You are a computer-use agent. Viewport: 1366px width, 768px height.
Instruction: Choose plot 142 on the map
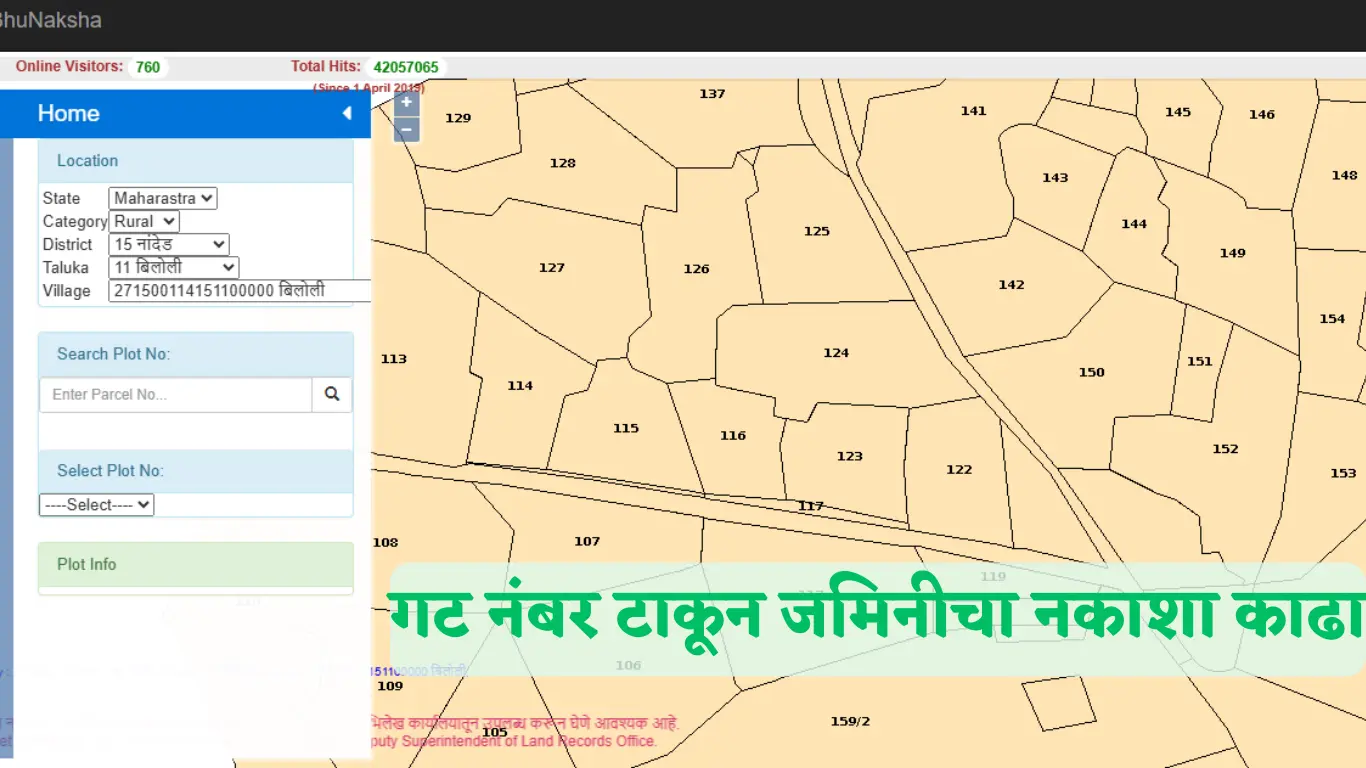[1011, 285]
